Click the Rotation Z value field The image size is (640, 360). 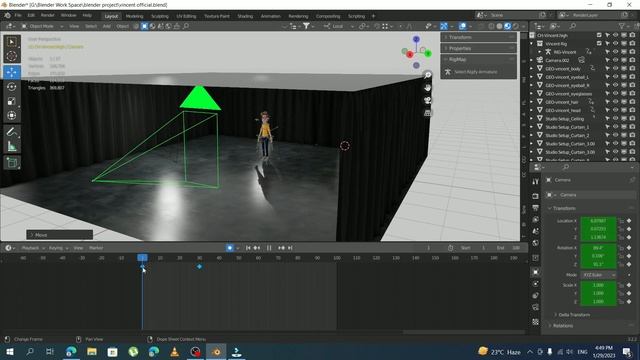coord(598,264)
